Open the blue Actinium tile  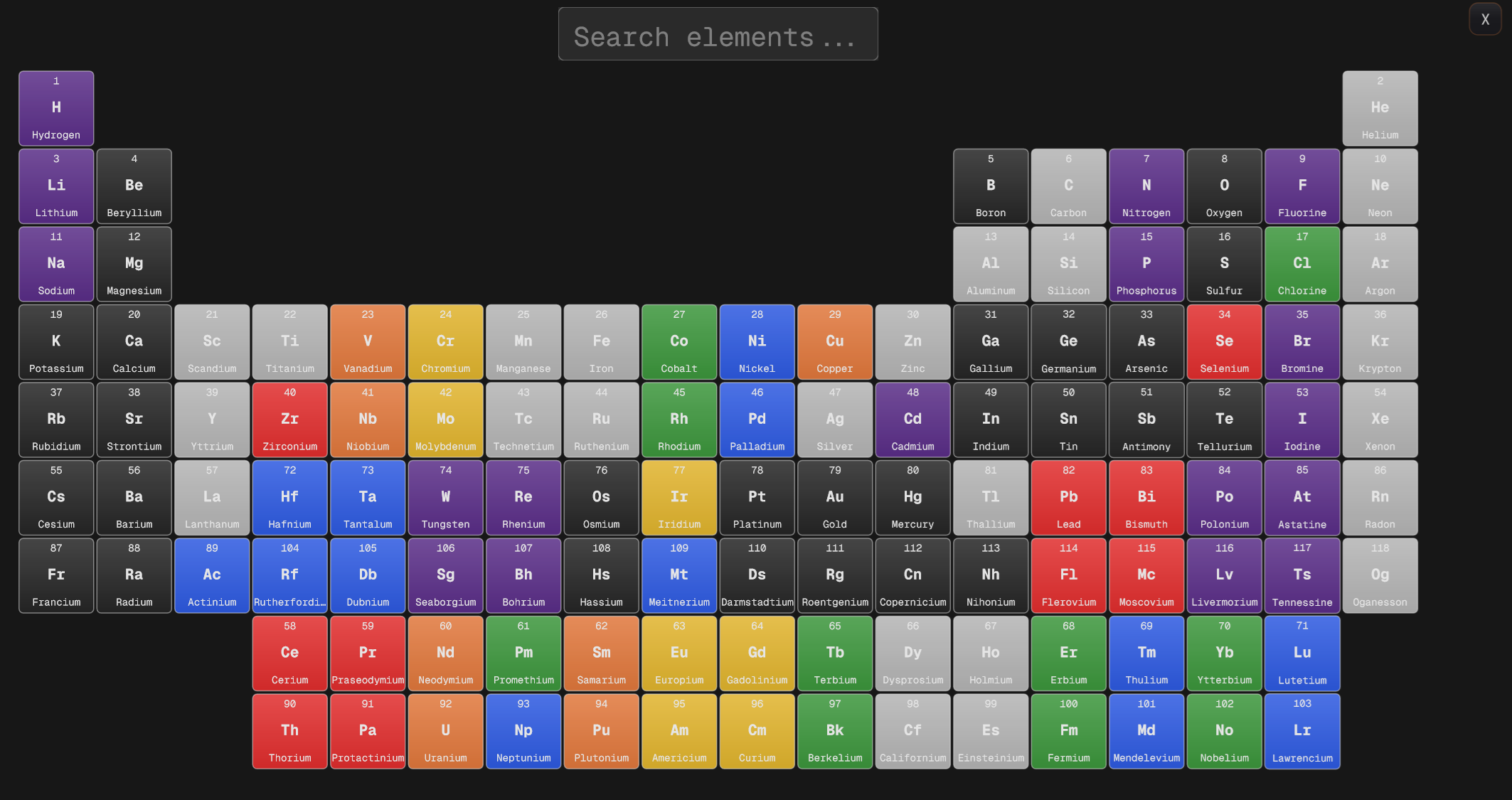pos(212,575)
